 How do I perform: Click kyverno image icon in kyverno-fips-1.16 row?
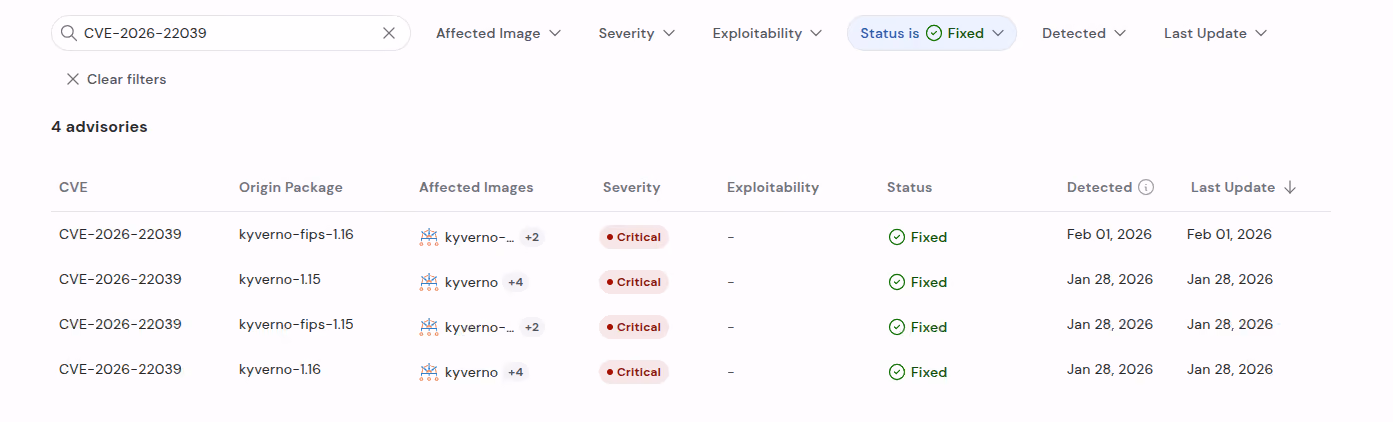(429, 237)
